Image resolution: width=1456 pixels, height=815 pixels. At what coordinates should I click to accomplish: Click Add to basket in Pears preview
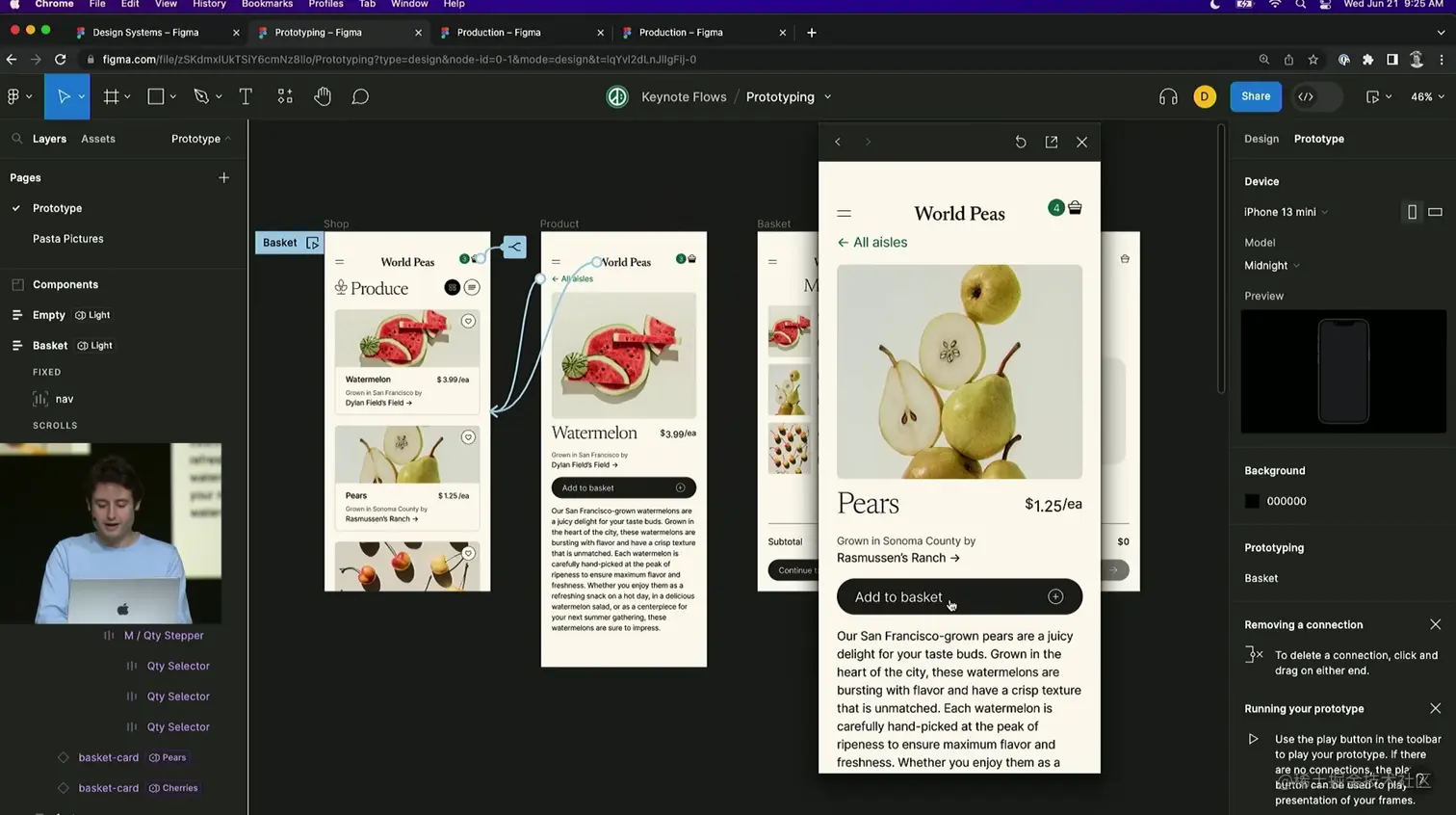[959, 597]
